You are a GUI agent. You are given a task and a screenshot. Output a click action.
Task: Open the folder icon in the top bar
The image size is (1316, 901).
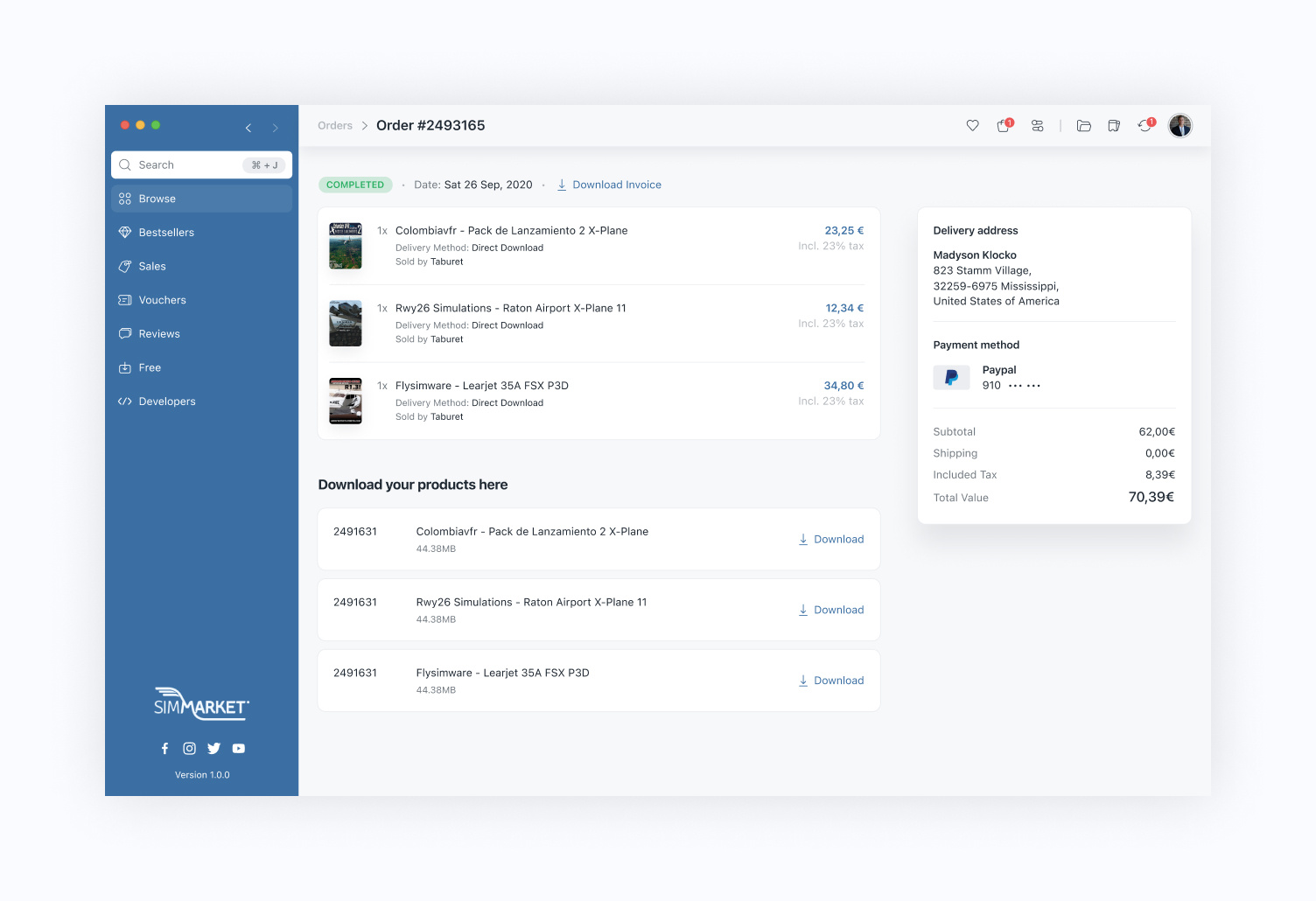(1083, 126)
